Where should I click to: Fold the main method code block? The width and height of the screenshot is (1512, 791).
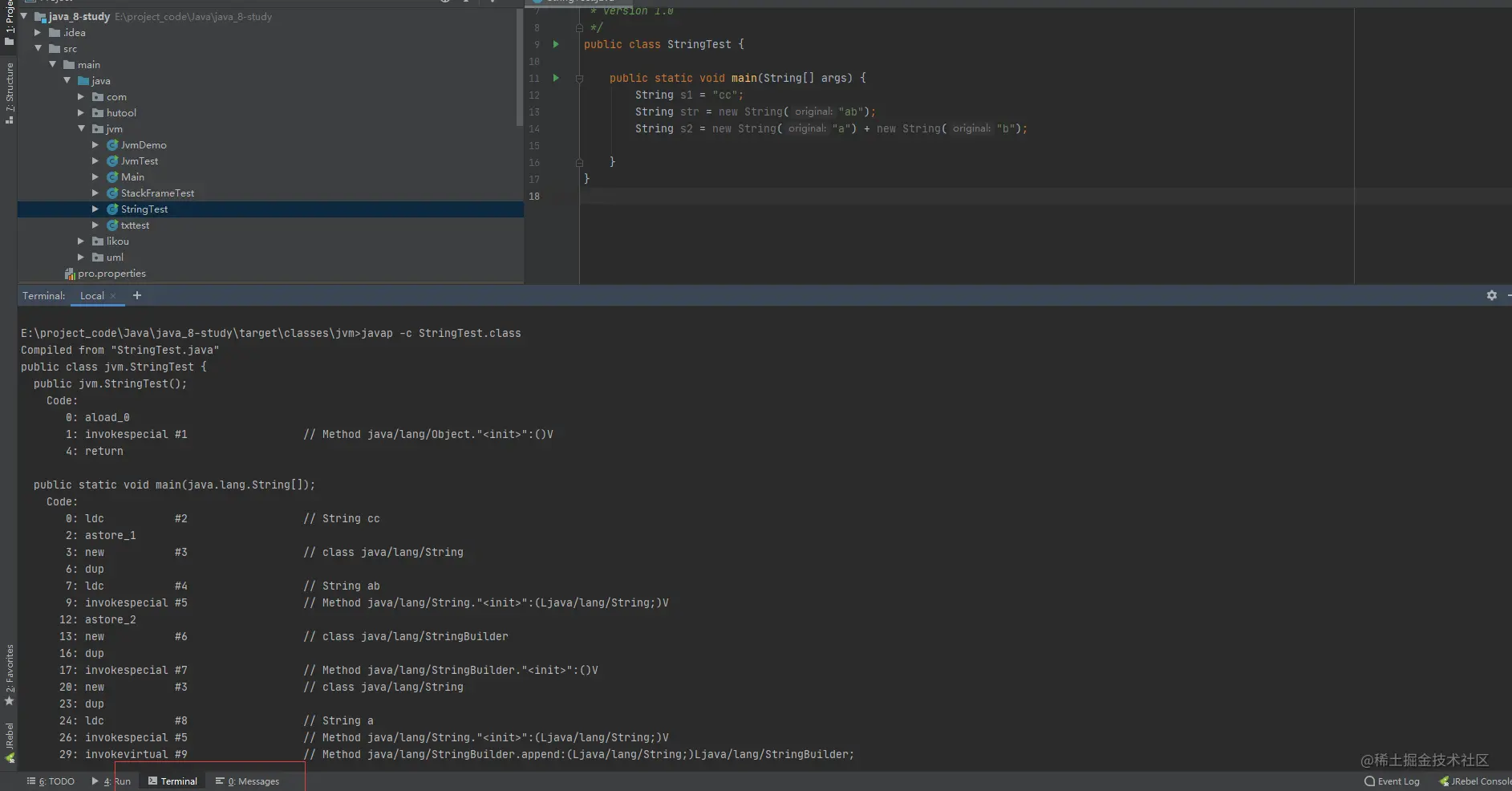579,79
